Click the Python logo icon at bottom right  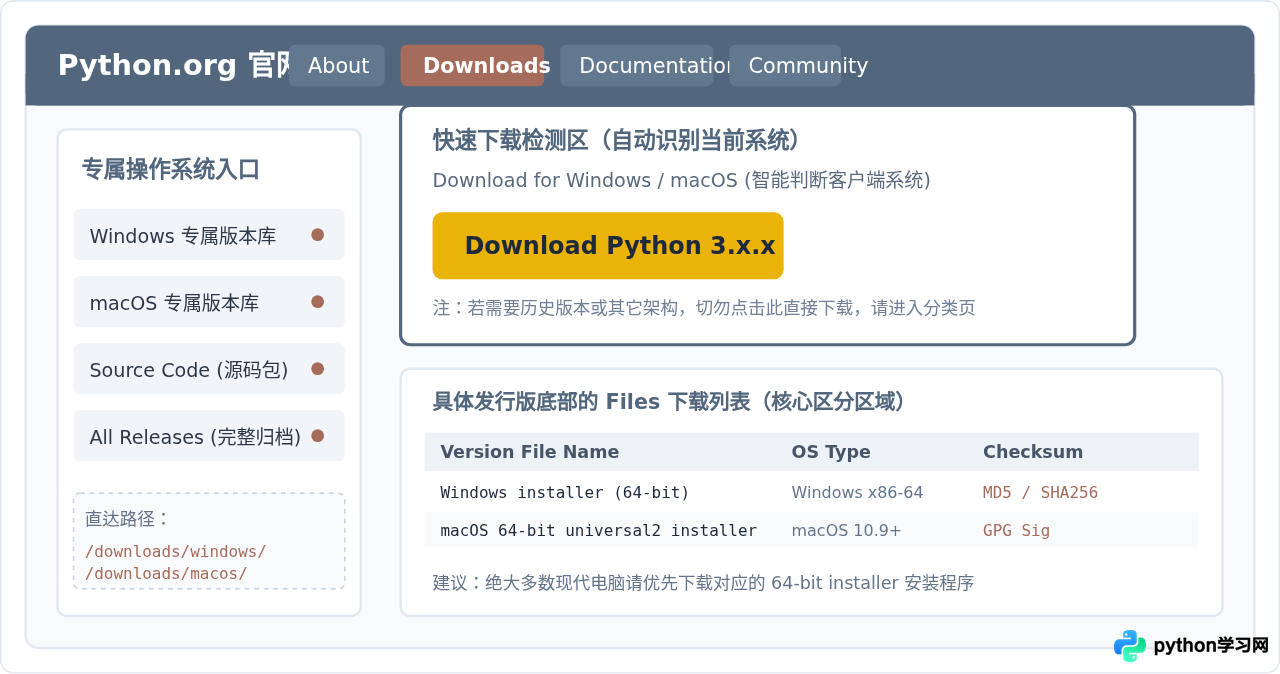[x=1130, y=645]
